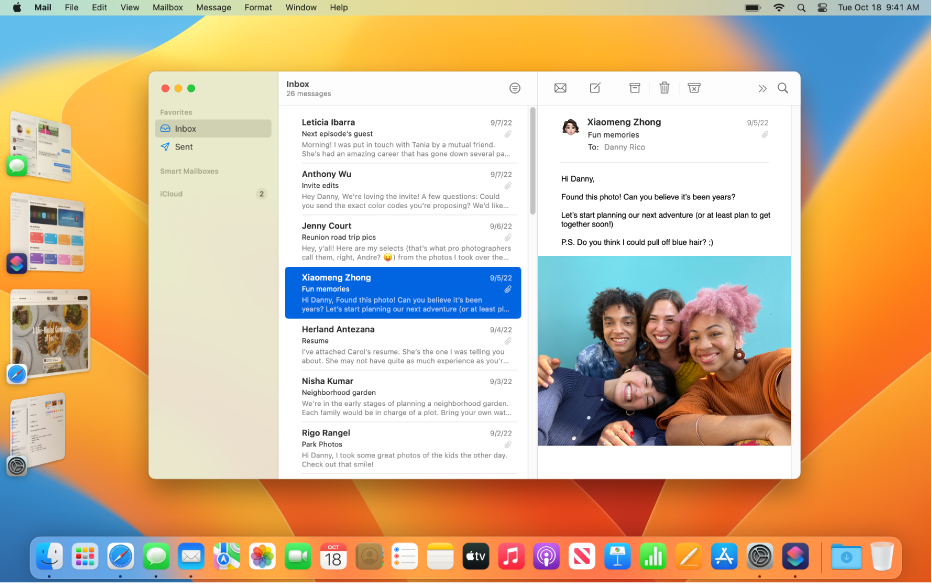Mark the message as junk

pos(695,88)
